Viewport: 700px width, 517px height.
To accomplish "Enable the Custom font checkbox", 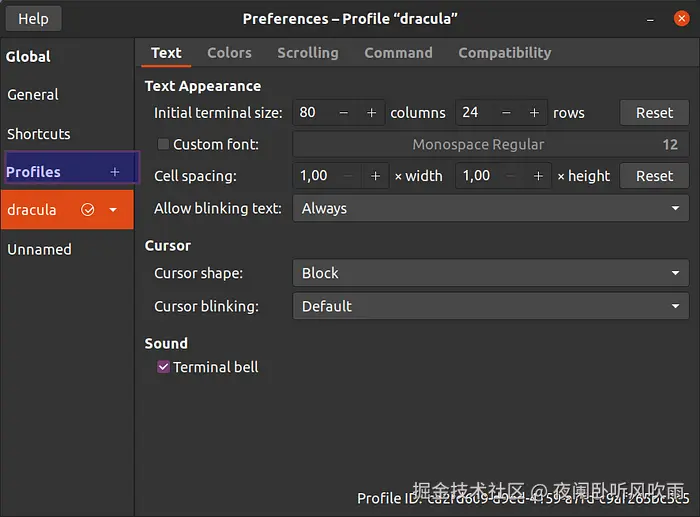I will pyautogui.click(x=164, y=144).
